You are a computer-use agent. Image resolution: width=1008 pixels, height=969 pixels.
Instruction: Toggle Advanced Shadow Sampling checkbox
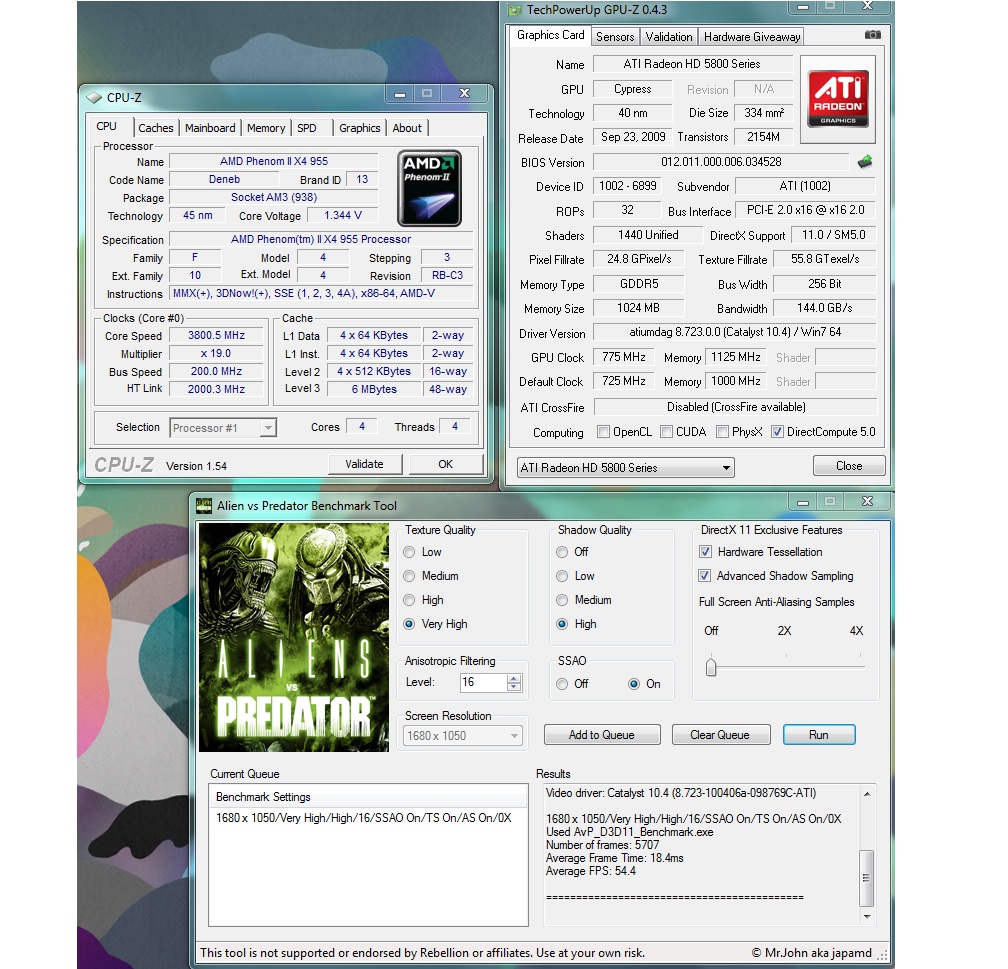point(705,575)
